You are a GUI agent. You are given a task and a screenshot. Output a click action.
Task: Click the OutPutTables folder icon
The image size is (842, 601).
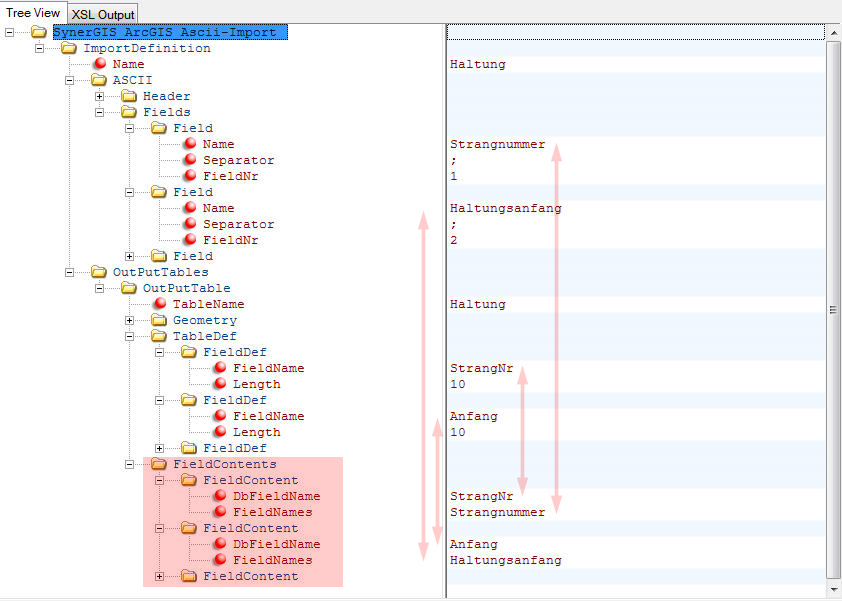99,272
